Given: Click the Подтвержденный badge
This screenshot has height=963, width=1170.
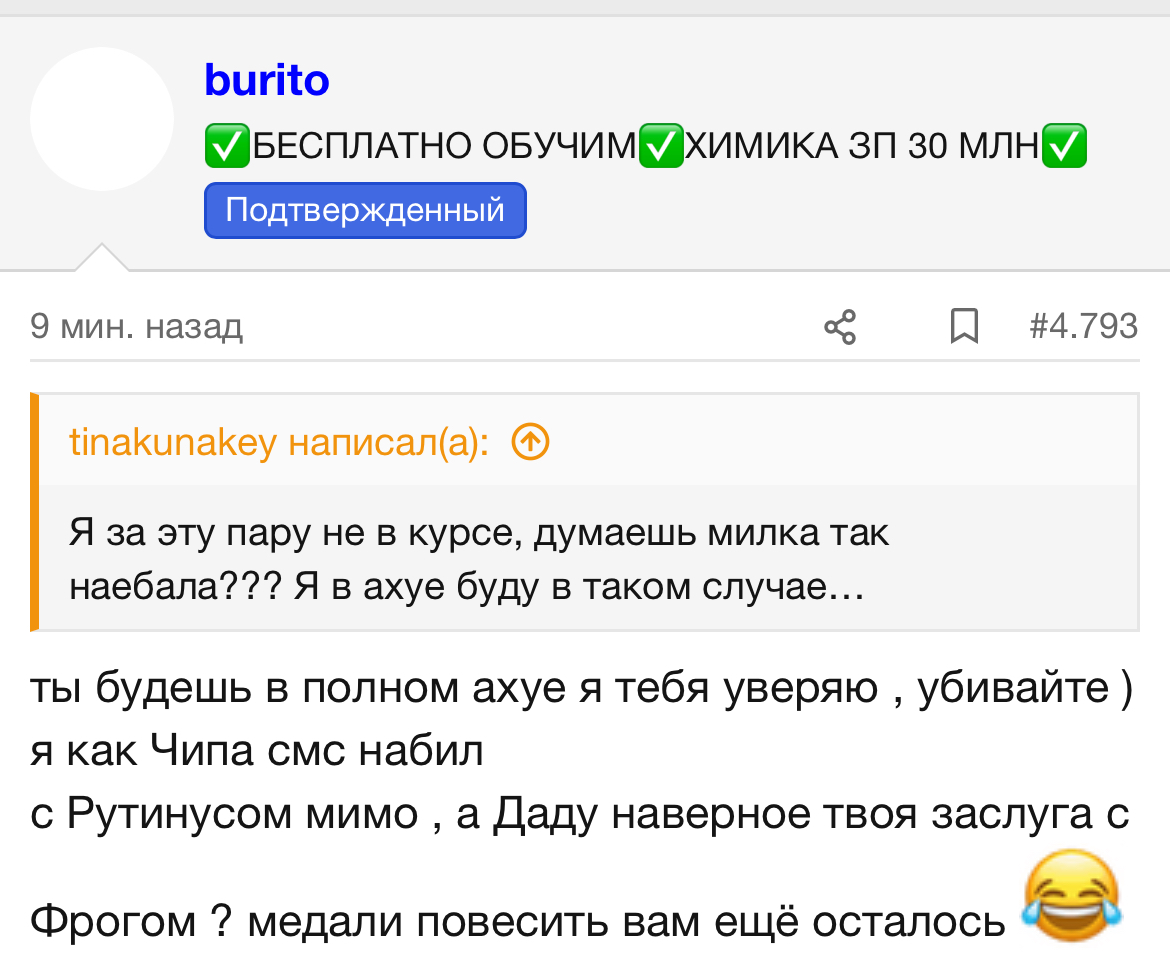Looking at the screenshot, I should pyautogui.click(x=365, y=210).
